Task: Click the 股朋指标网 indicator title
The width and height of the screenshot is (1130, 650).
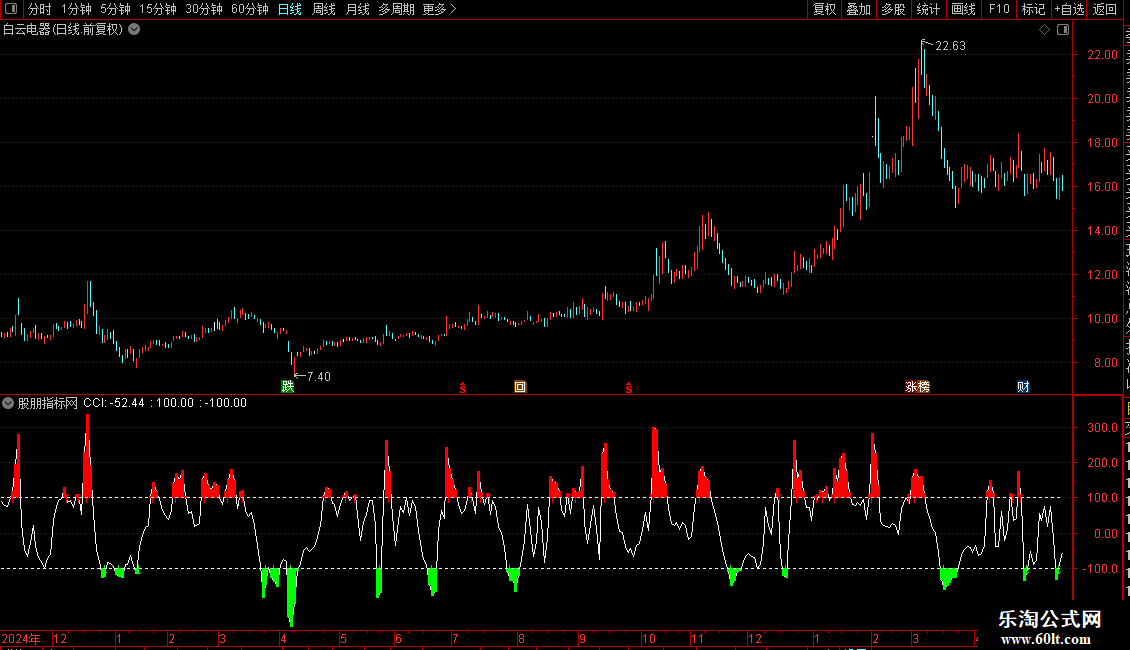Action: 48,403
